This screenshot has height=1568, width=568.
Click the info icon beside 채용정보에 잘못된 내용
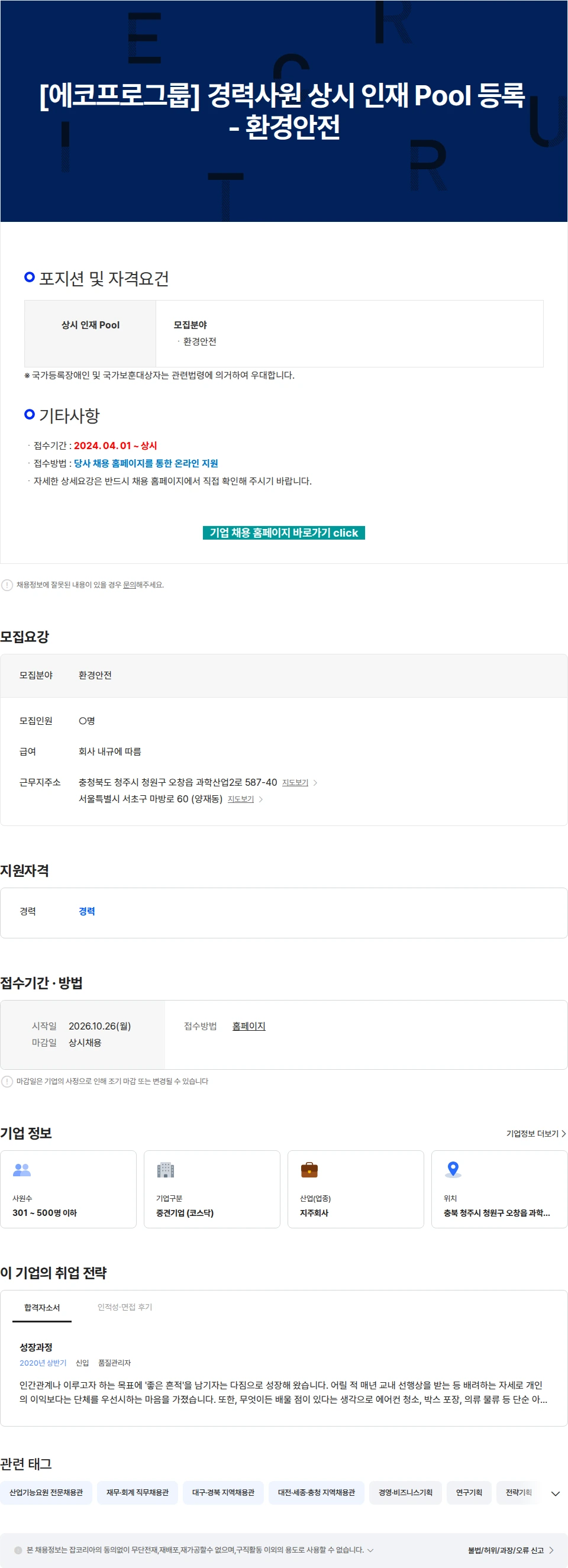(x=7, y=585)
